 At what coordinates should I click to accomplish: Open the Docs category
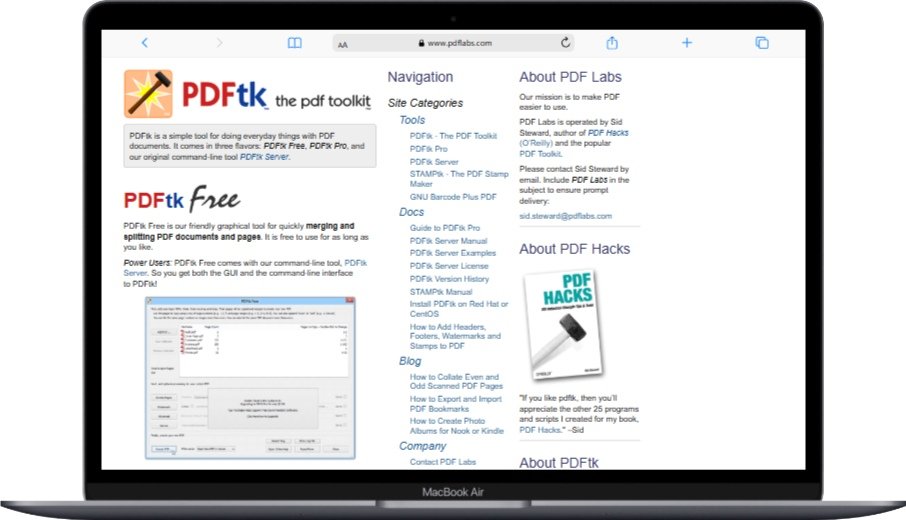pyautogui.click(x=411, y=212)
